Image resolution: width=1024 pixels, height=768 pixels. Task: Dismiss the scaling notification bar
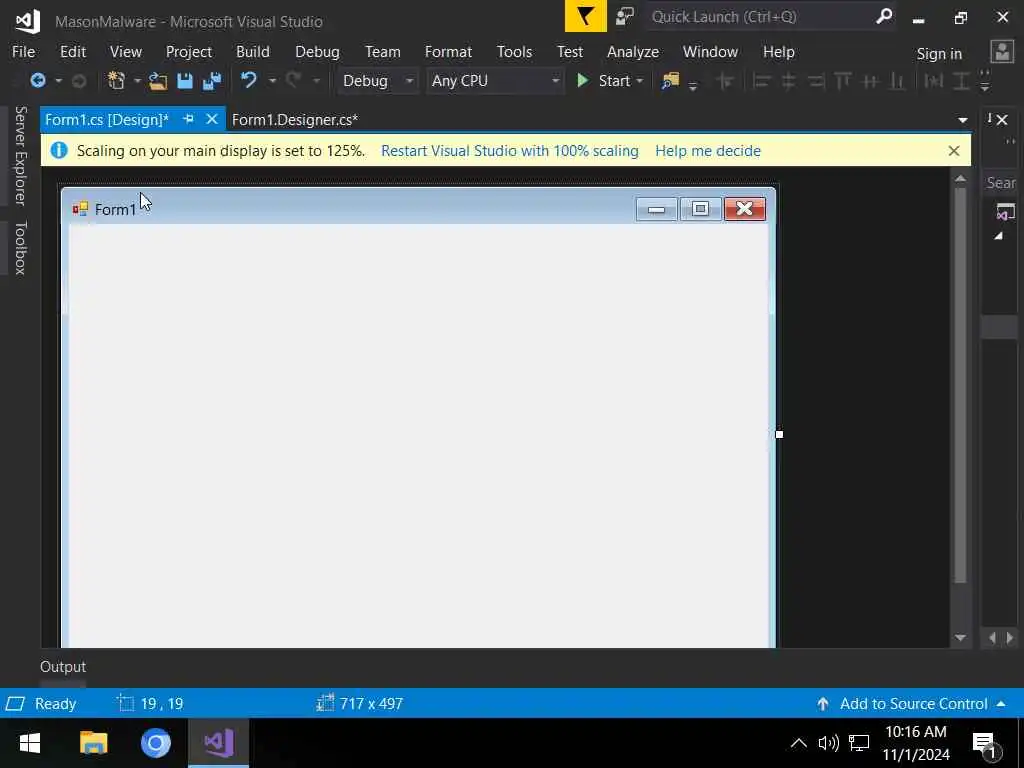click(x=953, y=151)
